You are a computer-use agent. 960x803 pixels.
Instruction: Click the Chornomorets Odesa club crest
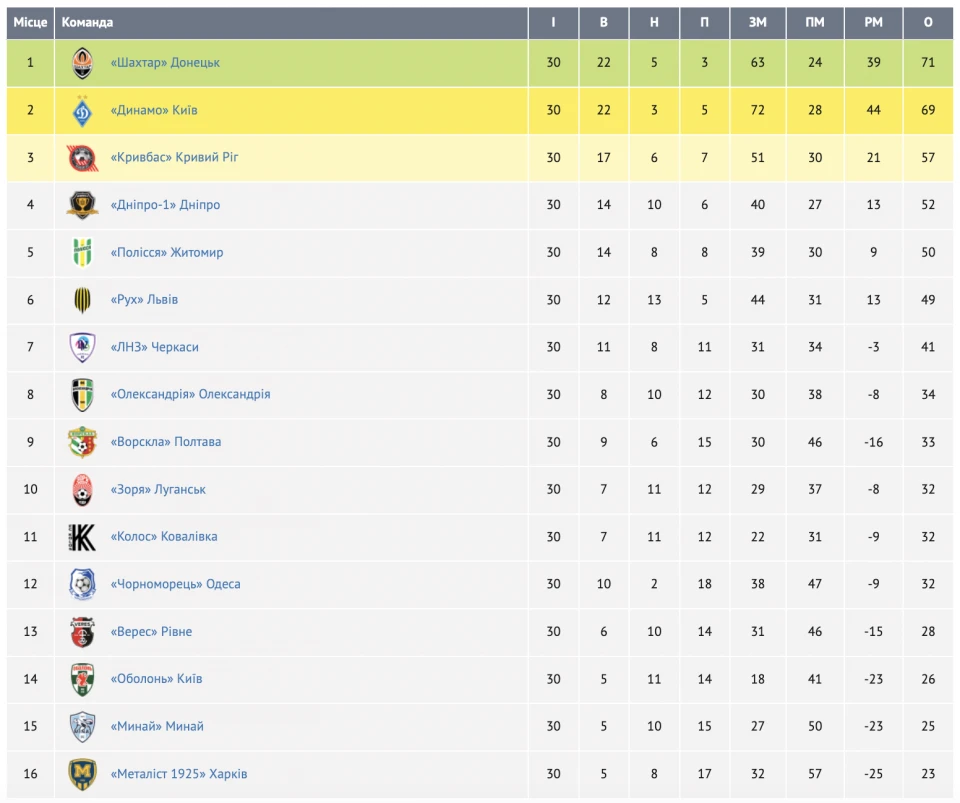[x=82, y=584]
